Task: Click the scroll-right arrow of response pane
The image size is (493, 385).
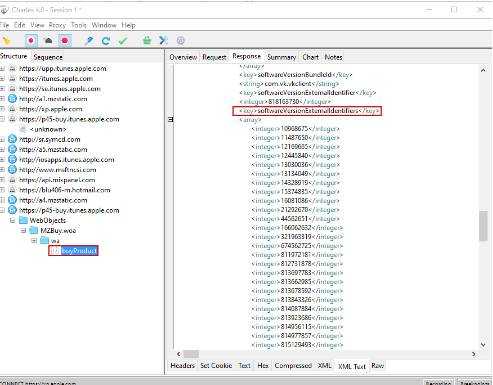Action: point(473,354)
